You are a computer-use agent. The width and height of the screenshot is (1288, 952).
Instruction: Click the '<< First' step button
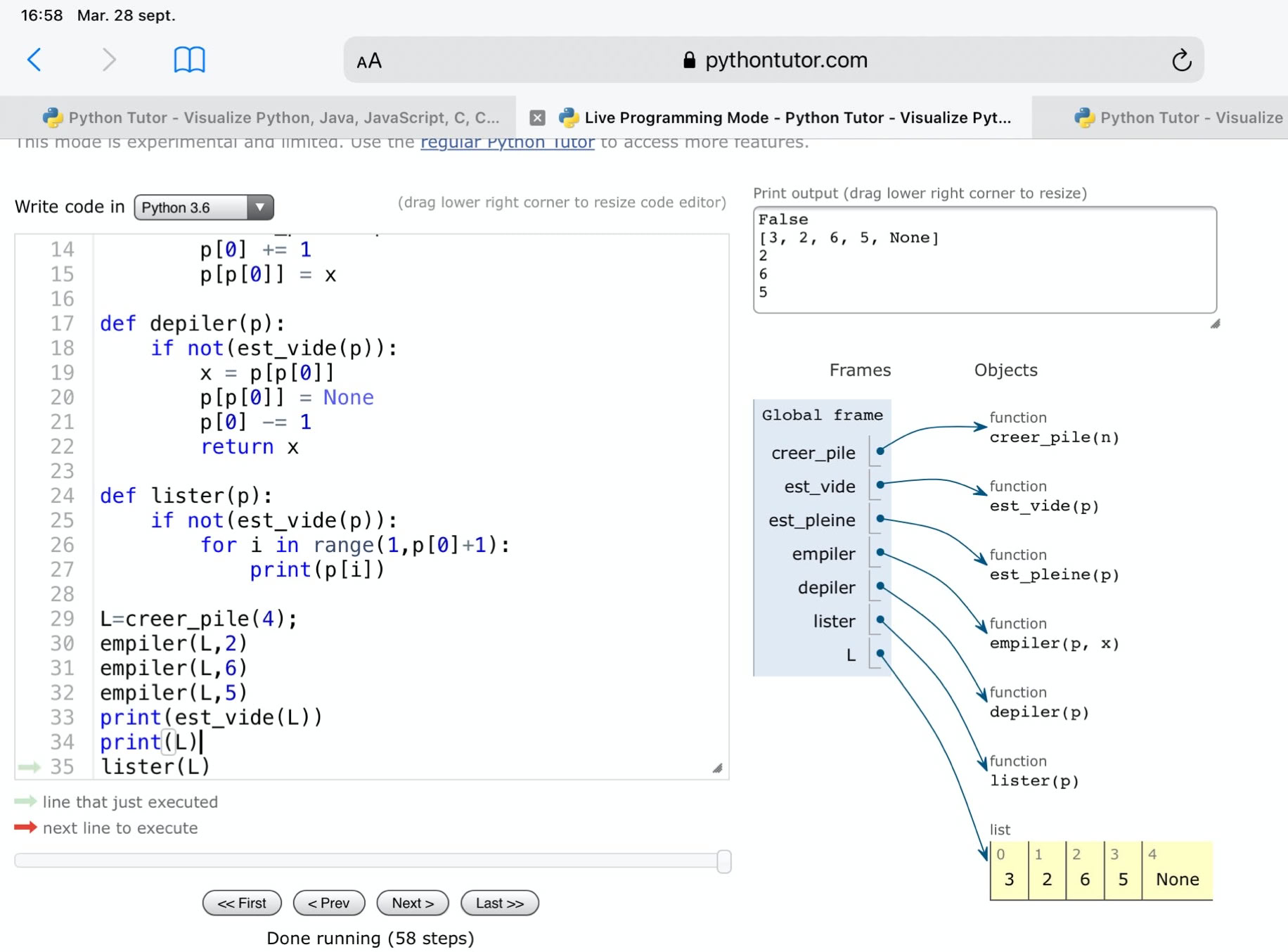(242, 903)
